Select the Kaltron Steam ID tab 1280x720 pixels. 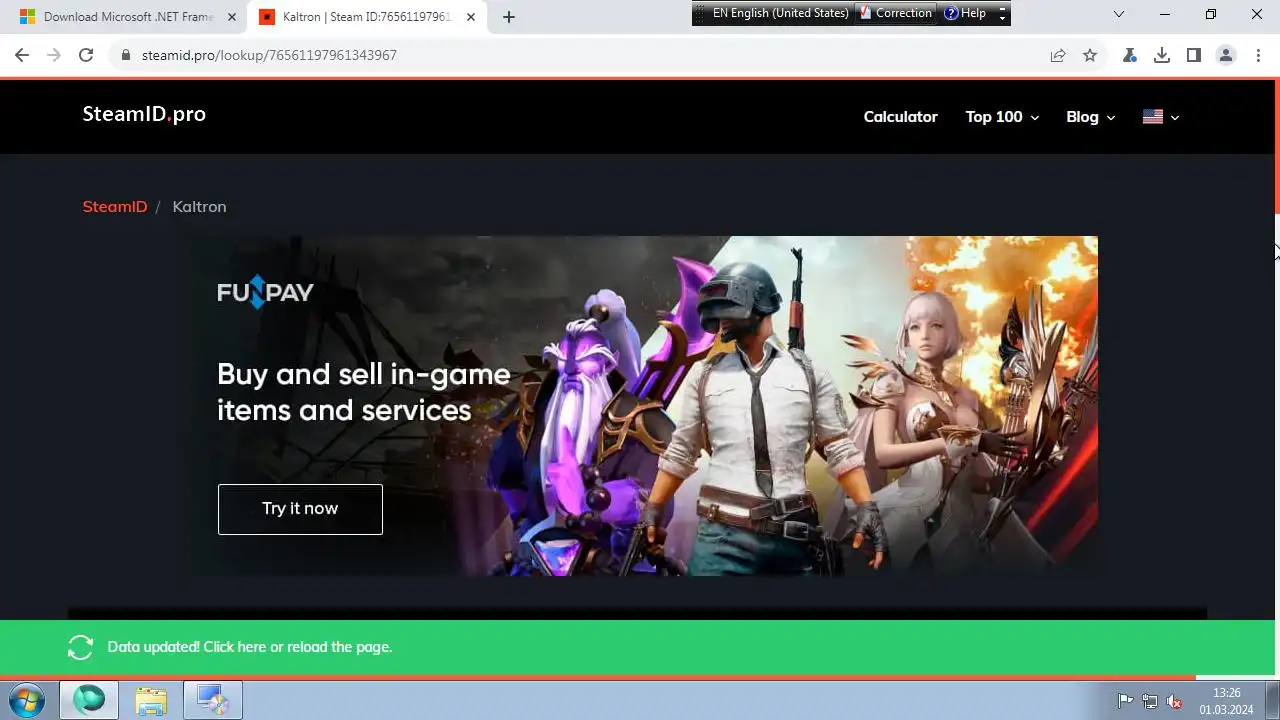(x=365, y=17)
